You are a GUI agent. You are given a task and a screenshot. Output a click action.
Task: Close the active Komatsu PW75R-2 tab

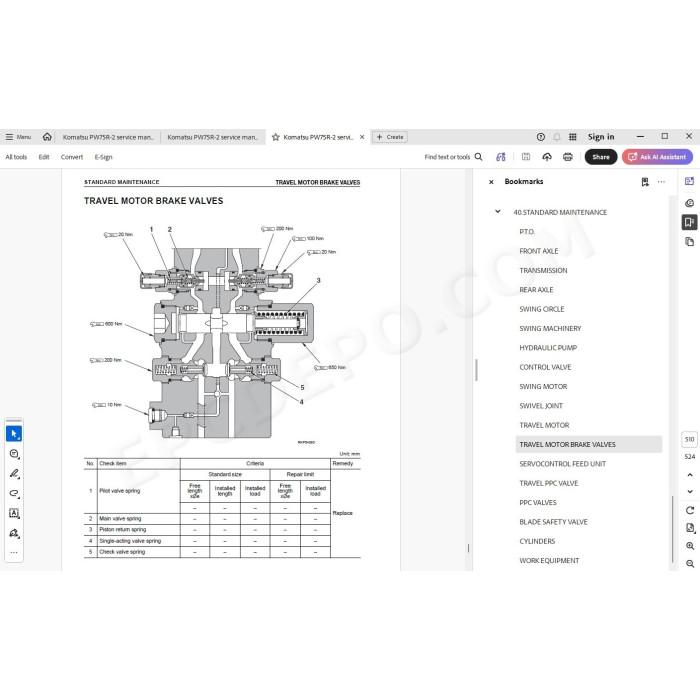[x=362, y=137]
